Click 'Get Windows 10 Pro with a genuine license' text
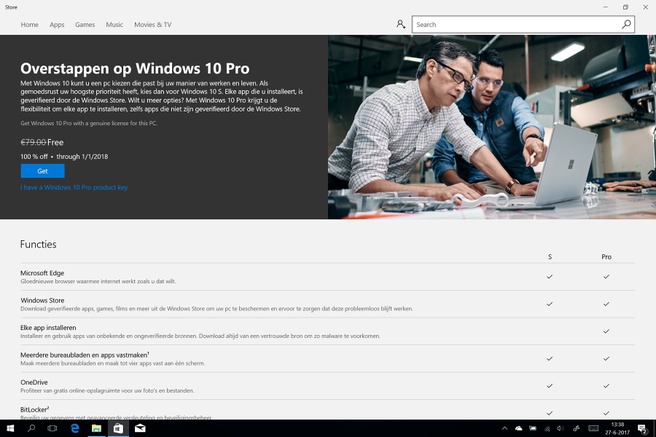This screenshot has height=437, width=656. 88,123
